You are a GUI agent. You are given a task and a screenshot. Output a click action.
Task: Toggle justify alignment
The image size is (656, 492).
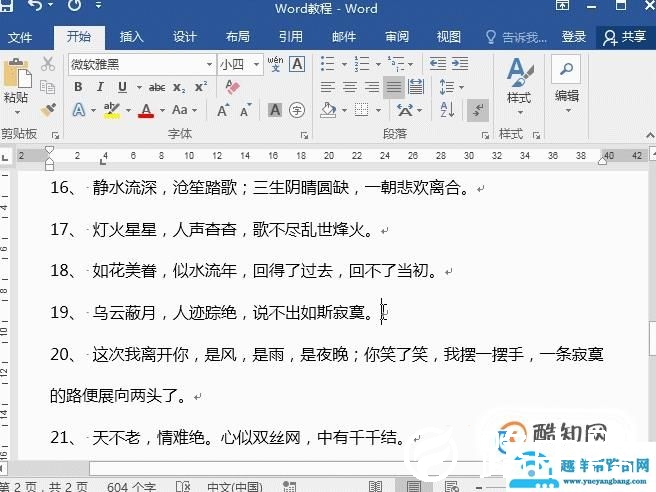[393, 87]
